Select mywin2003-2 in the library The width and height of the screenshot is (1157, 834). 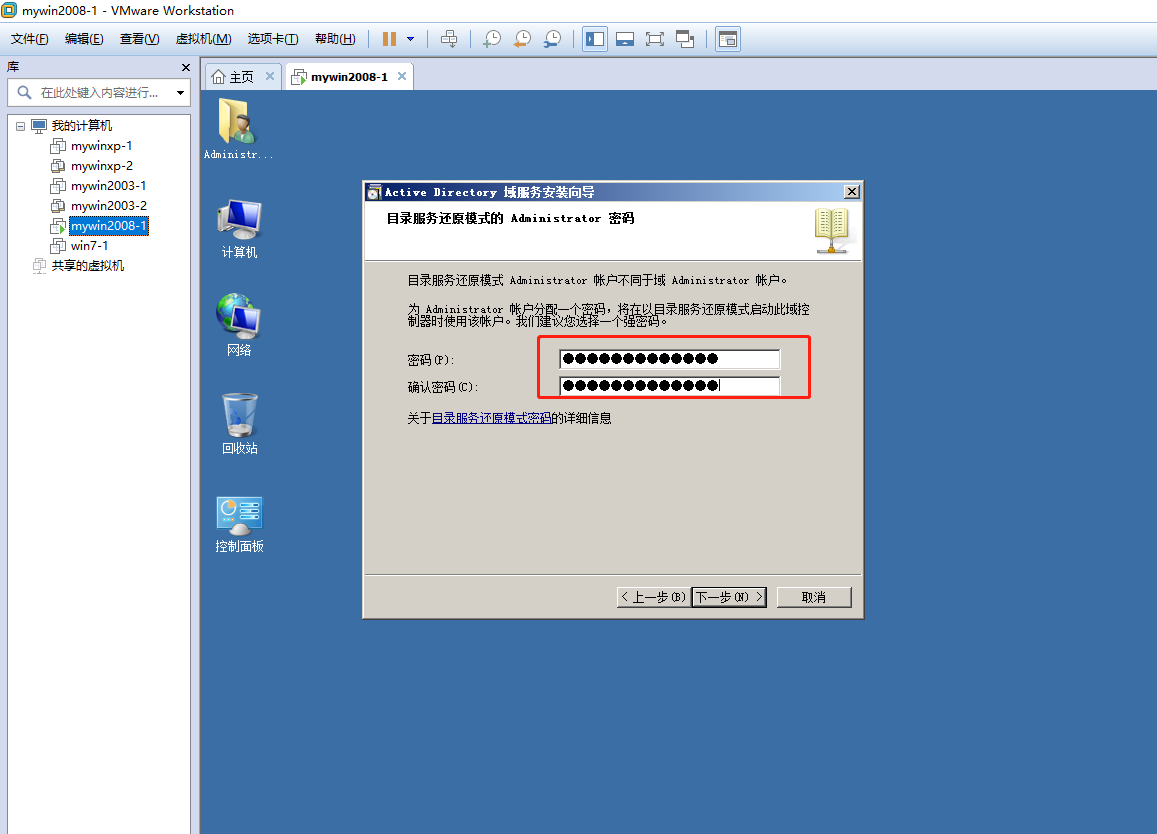click(x=108, y=205)
